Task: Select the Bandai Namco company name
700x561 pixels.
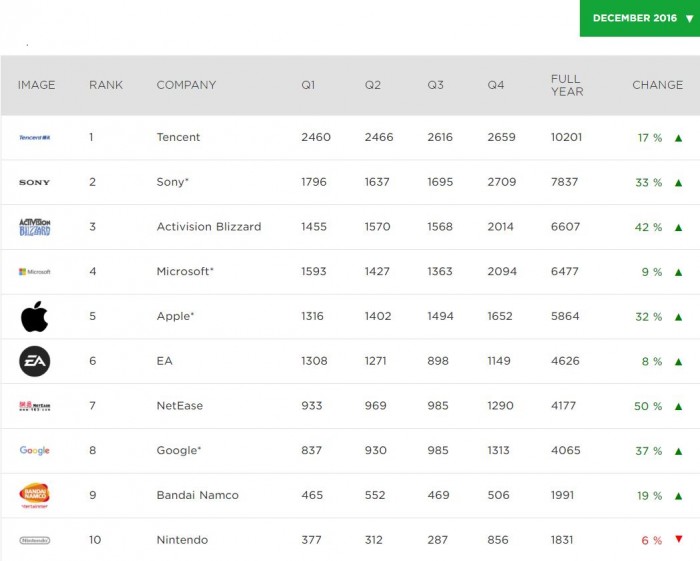Action: (198, 495)
